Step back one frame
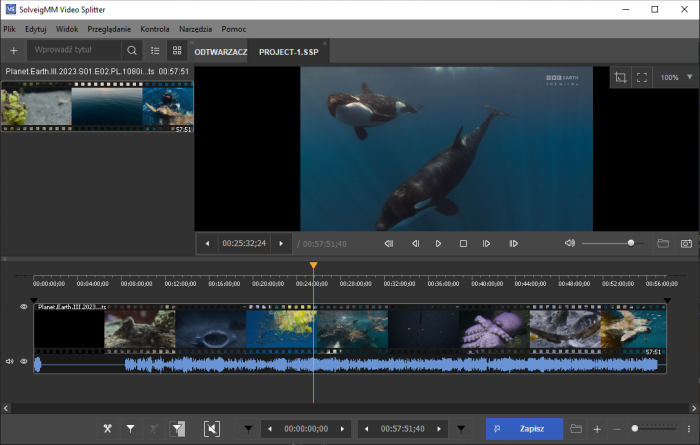The height and width of the screenshot is (445, 700). tap(415, 244)
